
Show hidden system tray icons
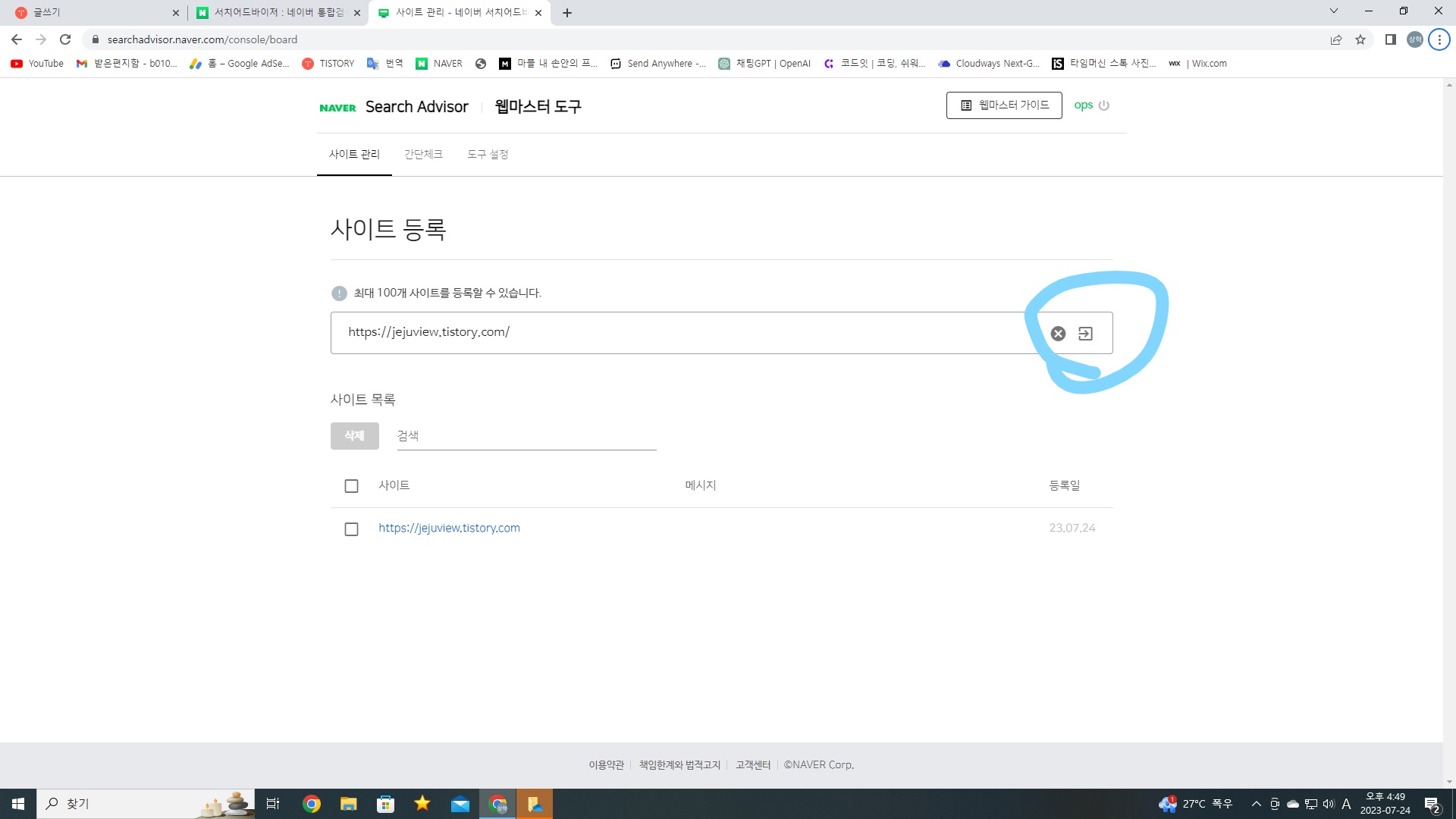[1256, 804]
